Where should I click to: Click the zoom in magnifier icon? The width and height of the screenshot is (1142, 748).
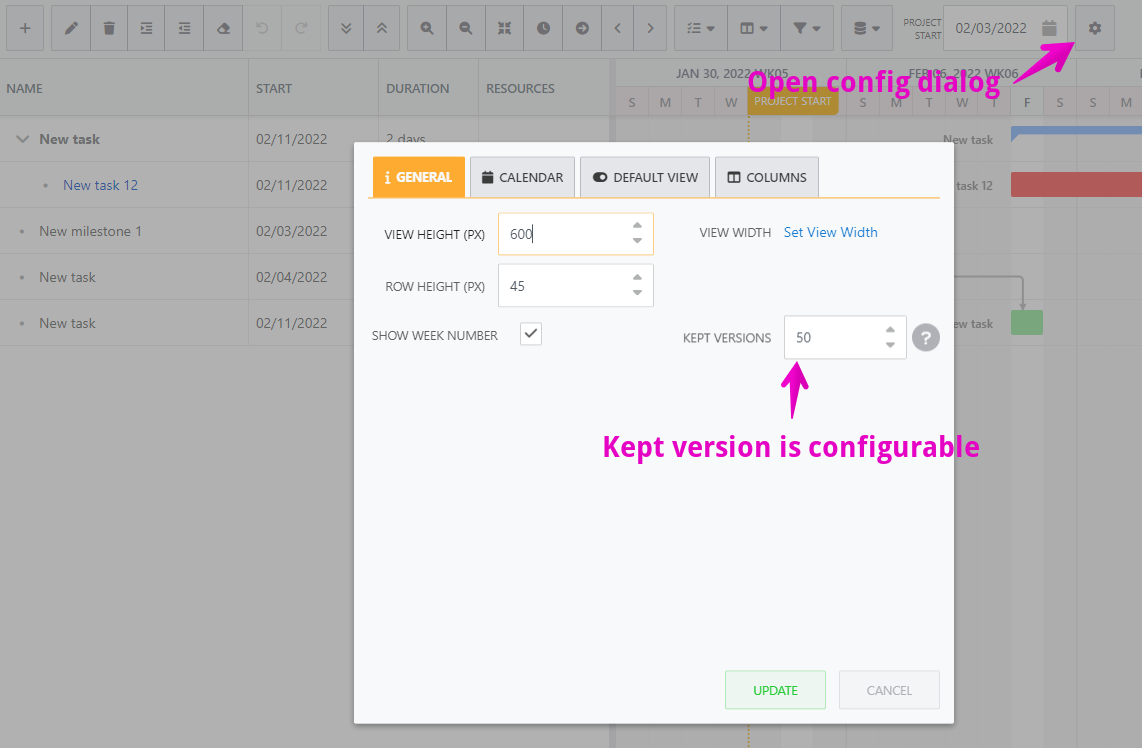[x=427, y=28]
